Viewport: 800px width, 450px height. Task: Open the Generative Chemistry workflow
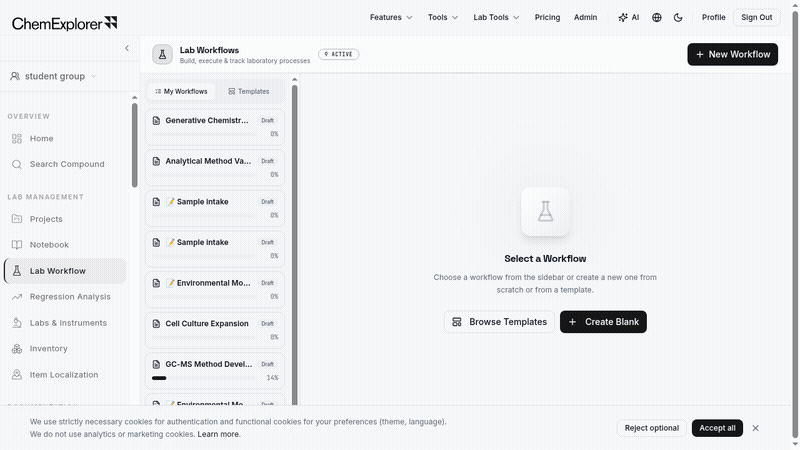coord(215,127)
